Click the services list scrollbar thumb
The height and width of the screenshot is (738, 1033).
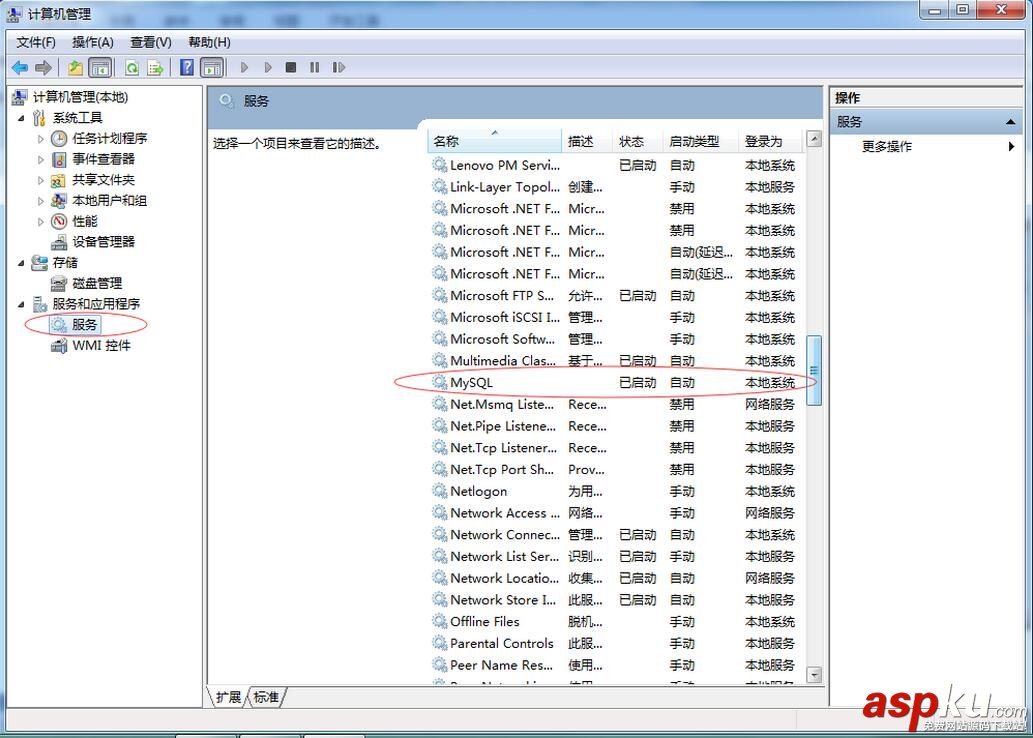[814, 370]
